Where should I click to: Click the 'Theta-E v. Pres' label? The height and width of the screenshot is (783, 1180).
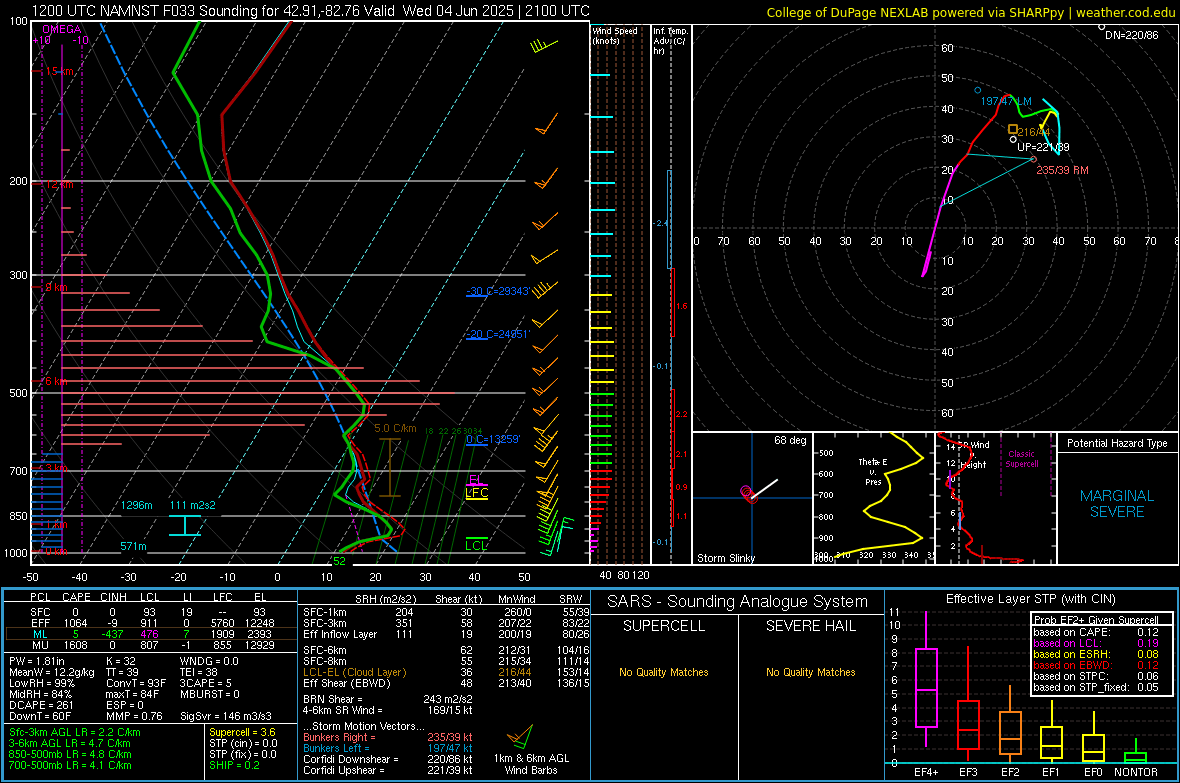[873, 471]
